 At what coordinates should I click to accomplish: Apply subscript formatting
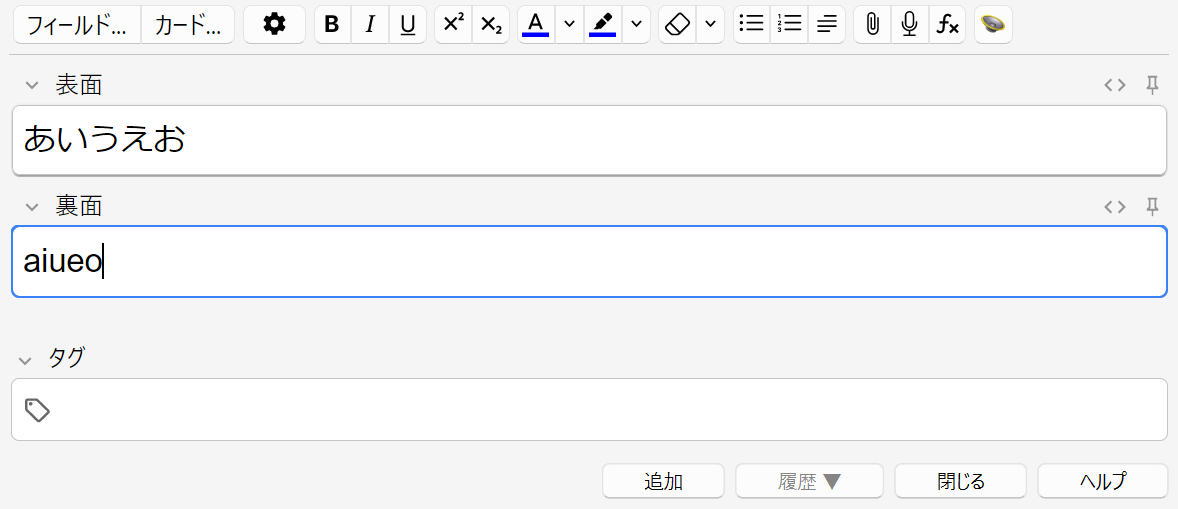pyautogui.click(x=490, y=25)
